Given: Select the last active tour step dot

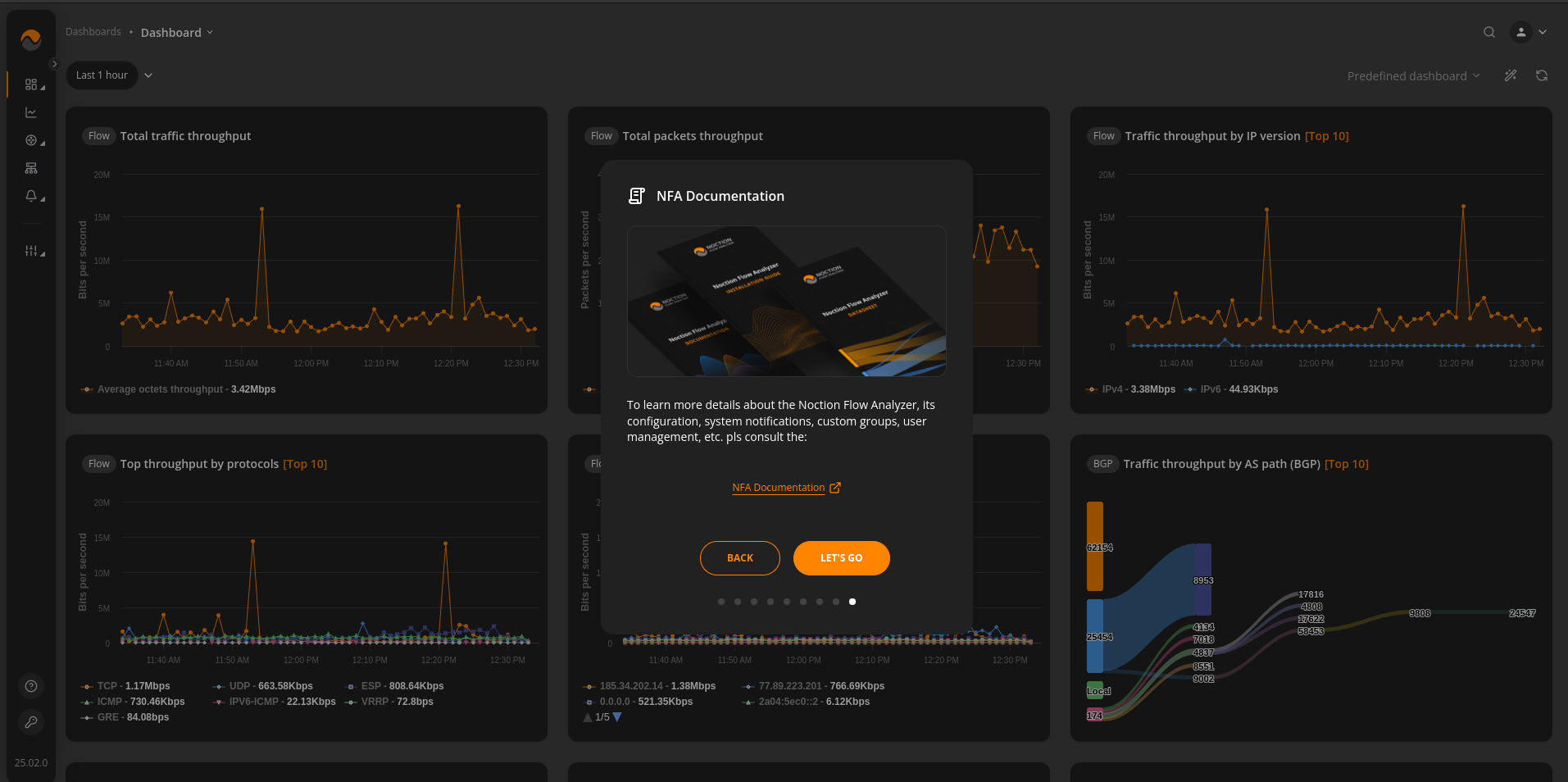Looking at the screenshot, I should click(852, 602).
